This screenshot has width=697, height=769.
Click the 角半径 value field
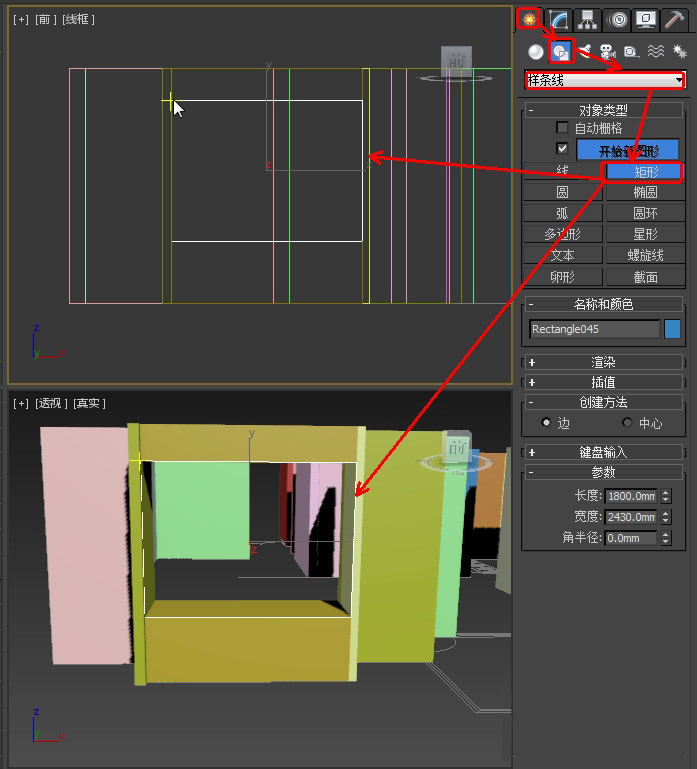click(x=631, y=538)
